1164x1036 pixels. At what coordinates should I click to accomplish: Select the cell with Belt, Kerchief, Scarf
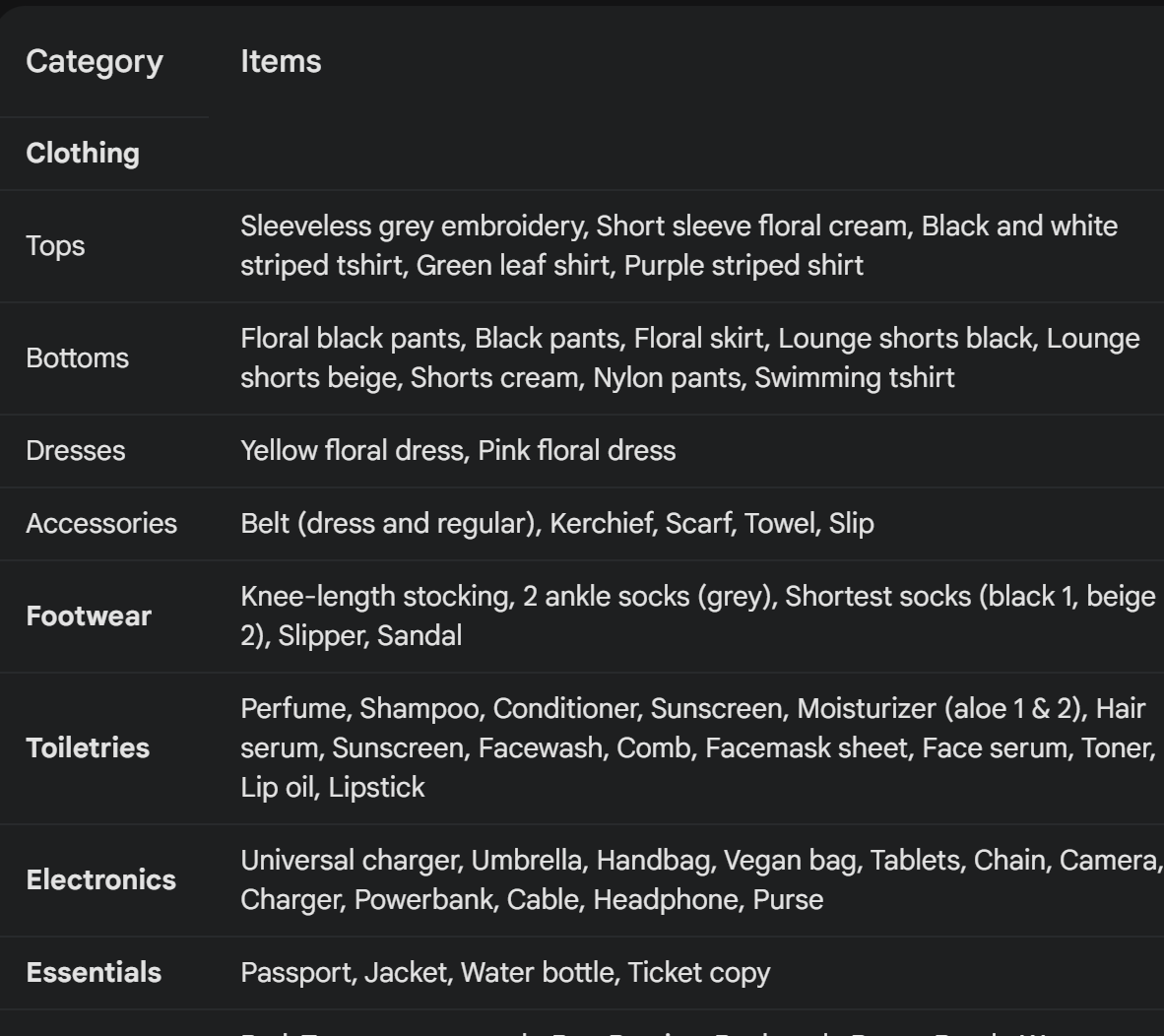point(556,523)
